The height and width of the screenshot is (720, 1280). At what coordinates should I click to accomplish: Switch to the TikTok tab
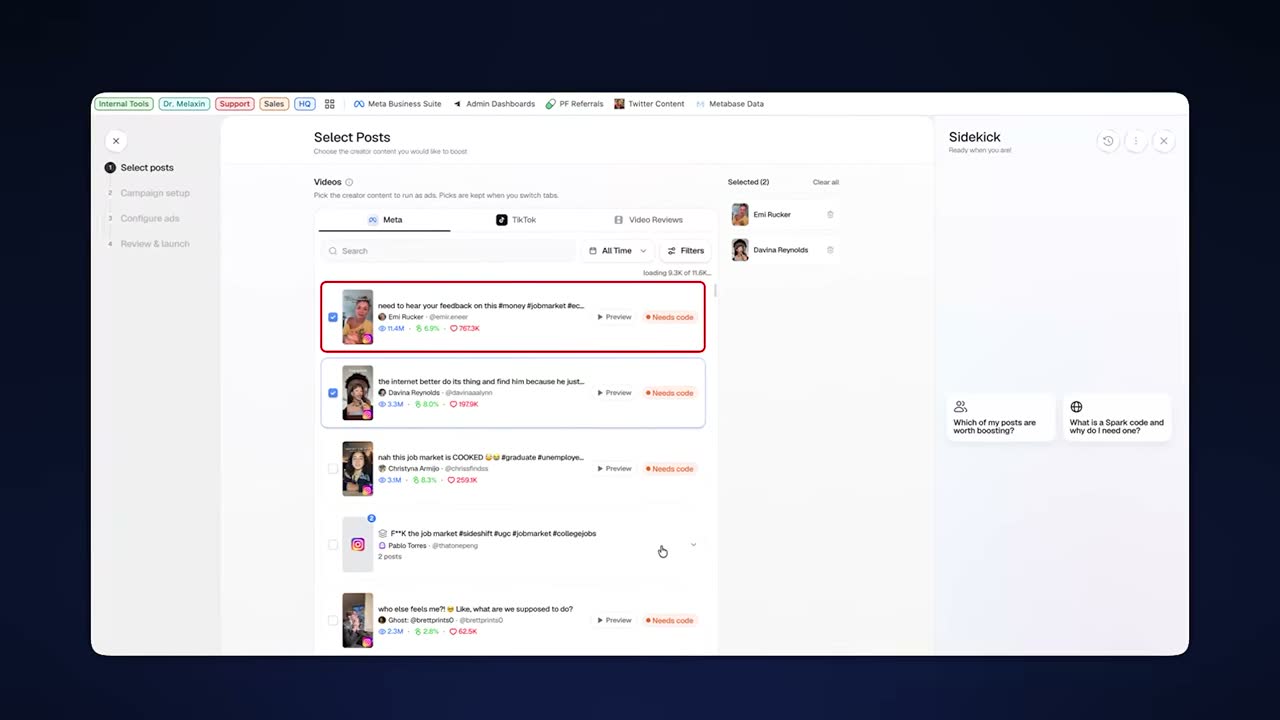[x=516, y=220]
